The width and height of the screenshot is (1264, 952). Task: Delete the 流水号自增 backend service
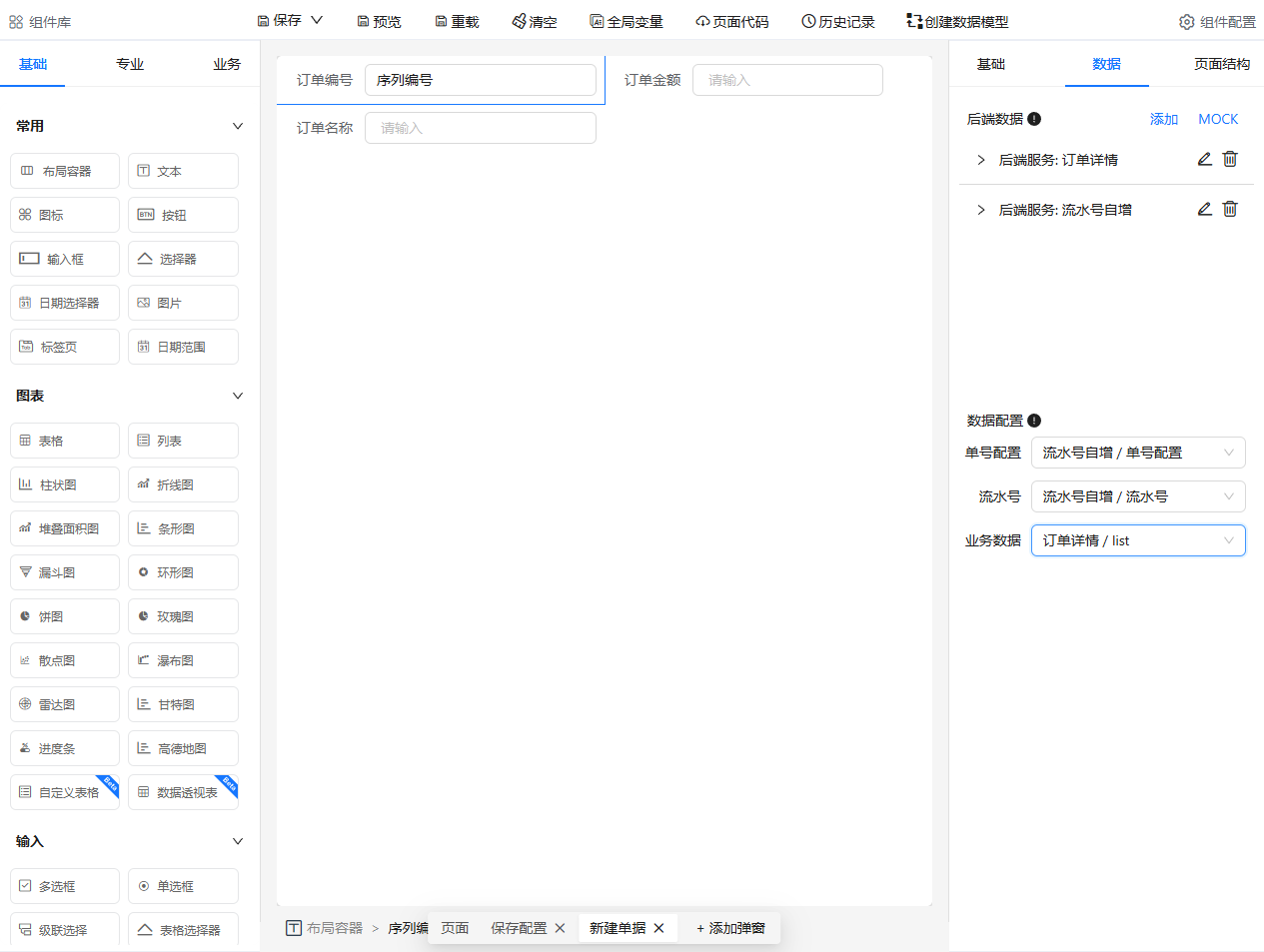pos(1230,209)
